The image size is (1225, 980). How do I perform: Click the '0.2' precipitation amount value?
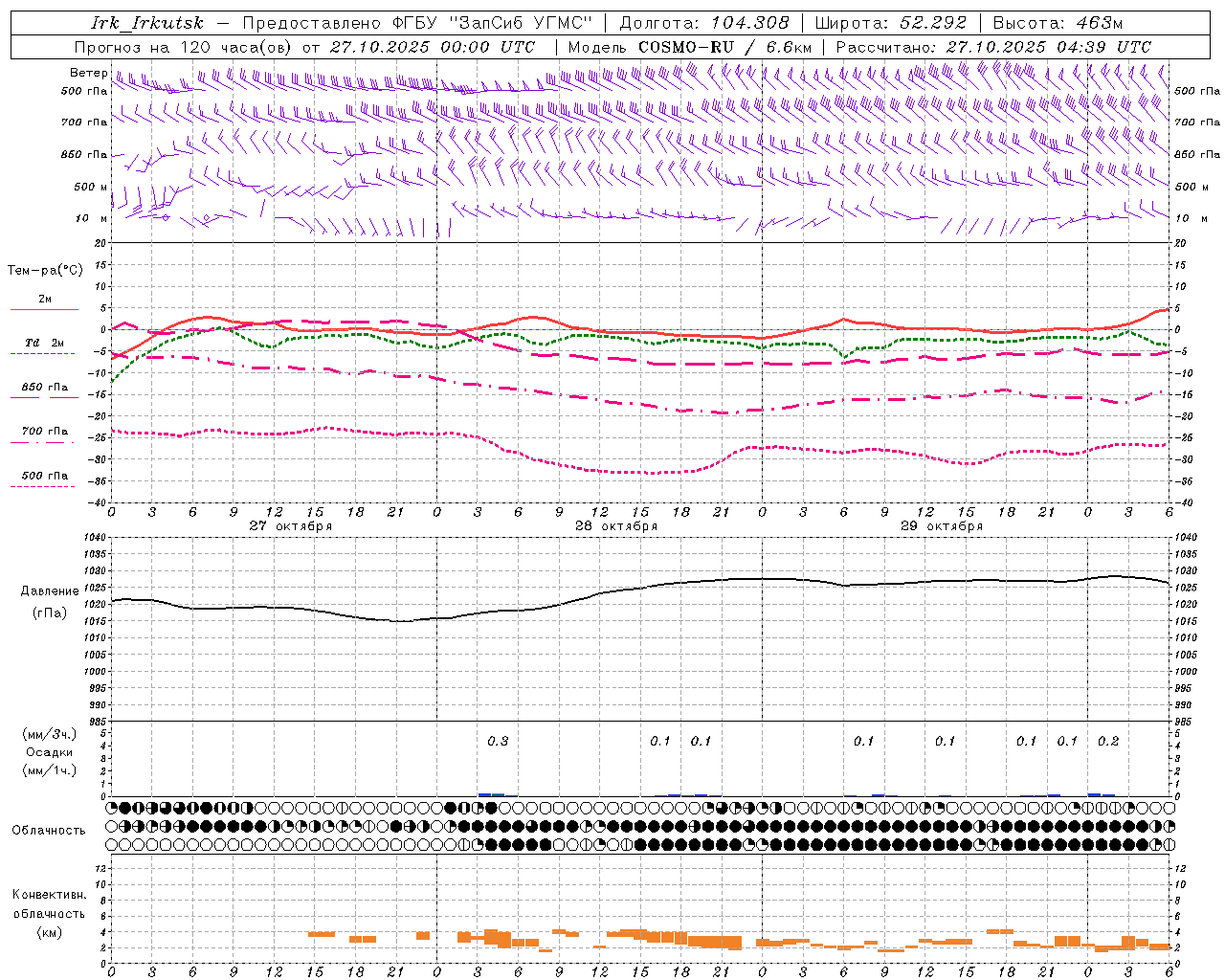1108,742
